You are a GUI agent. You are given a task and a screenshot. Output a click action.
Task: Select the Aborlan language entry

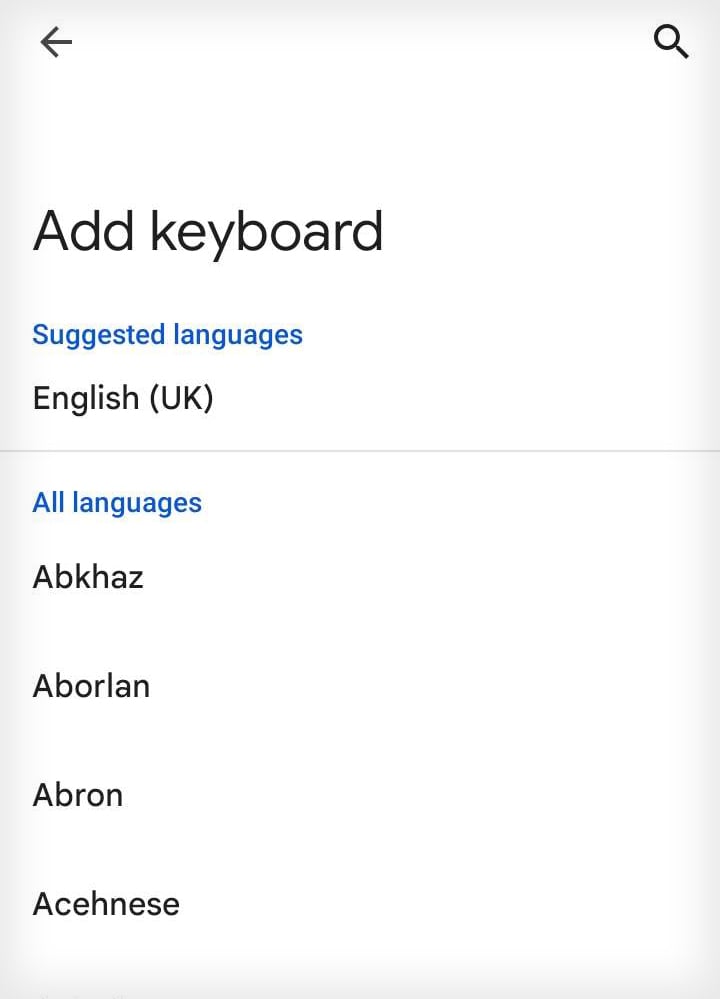pyautogui.click(x=91, y=686)
